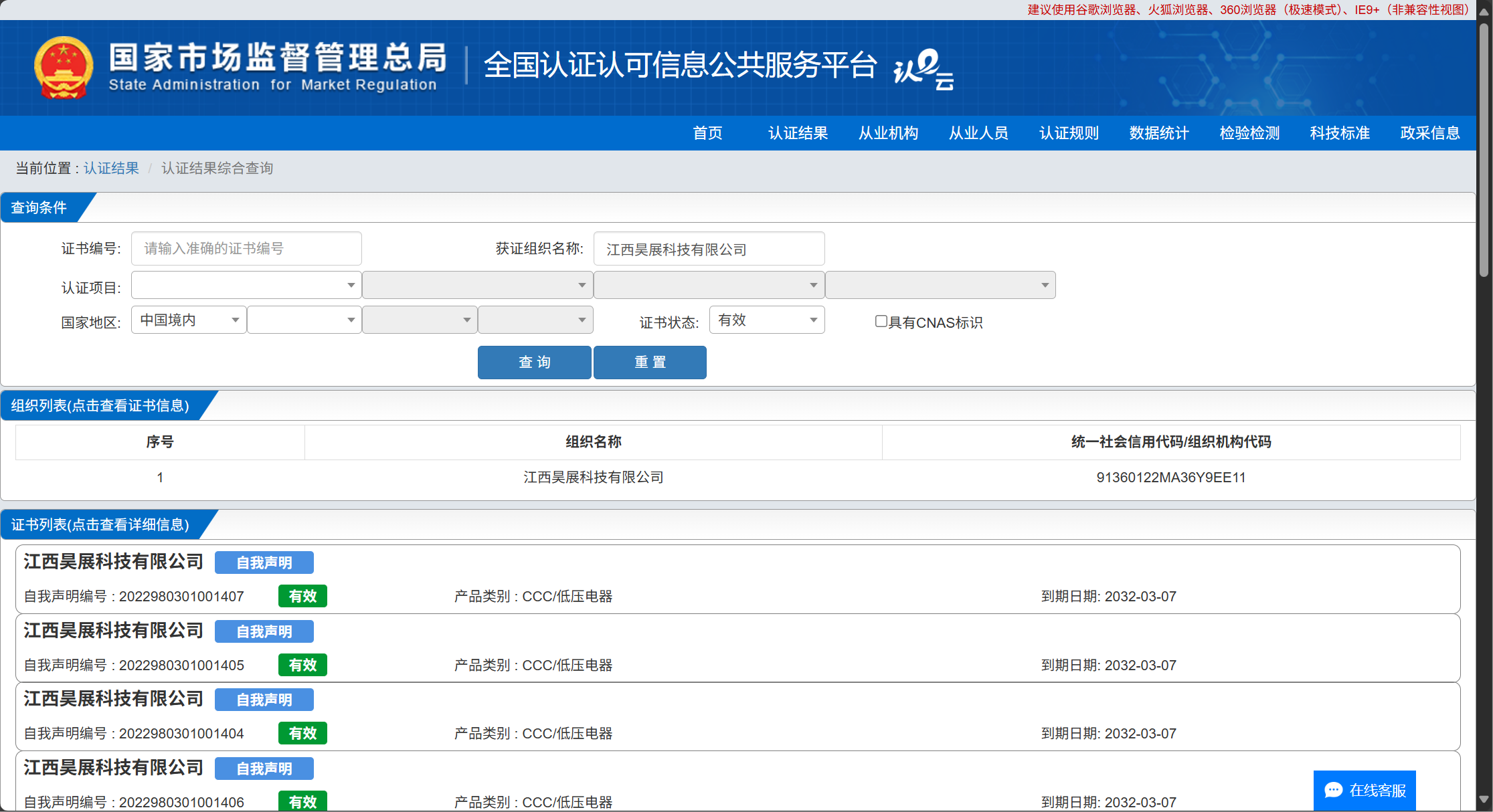The width and height of the screenshot is (1493, 812).
Task: Click 有效 badge for certificate 2022980301001407
Action: click(x=302, y=596)
